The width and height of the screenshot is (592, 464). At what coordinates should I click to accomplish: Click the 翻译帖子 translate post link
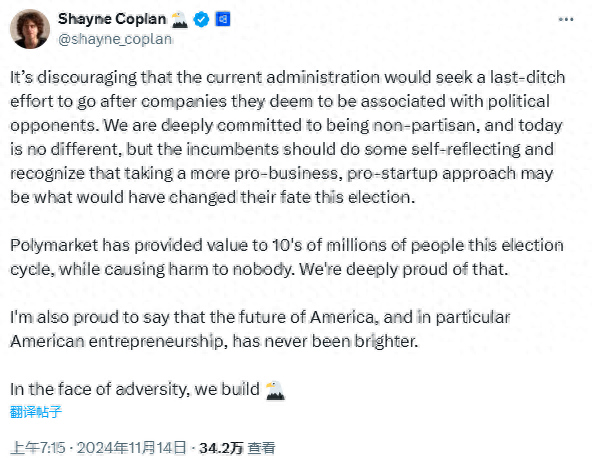[35, 412]
